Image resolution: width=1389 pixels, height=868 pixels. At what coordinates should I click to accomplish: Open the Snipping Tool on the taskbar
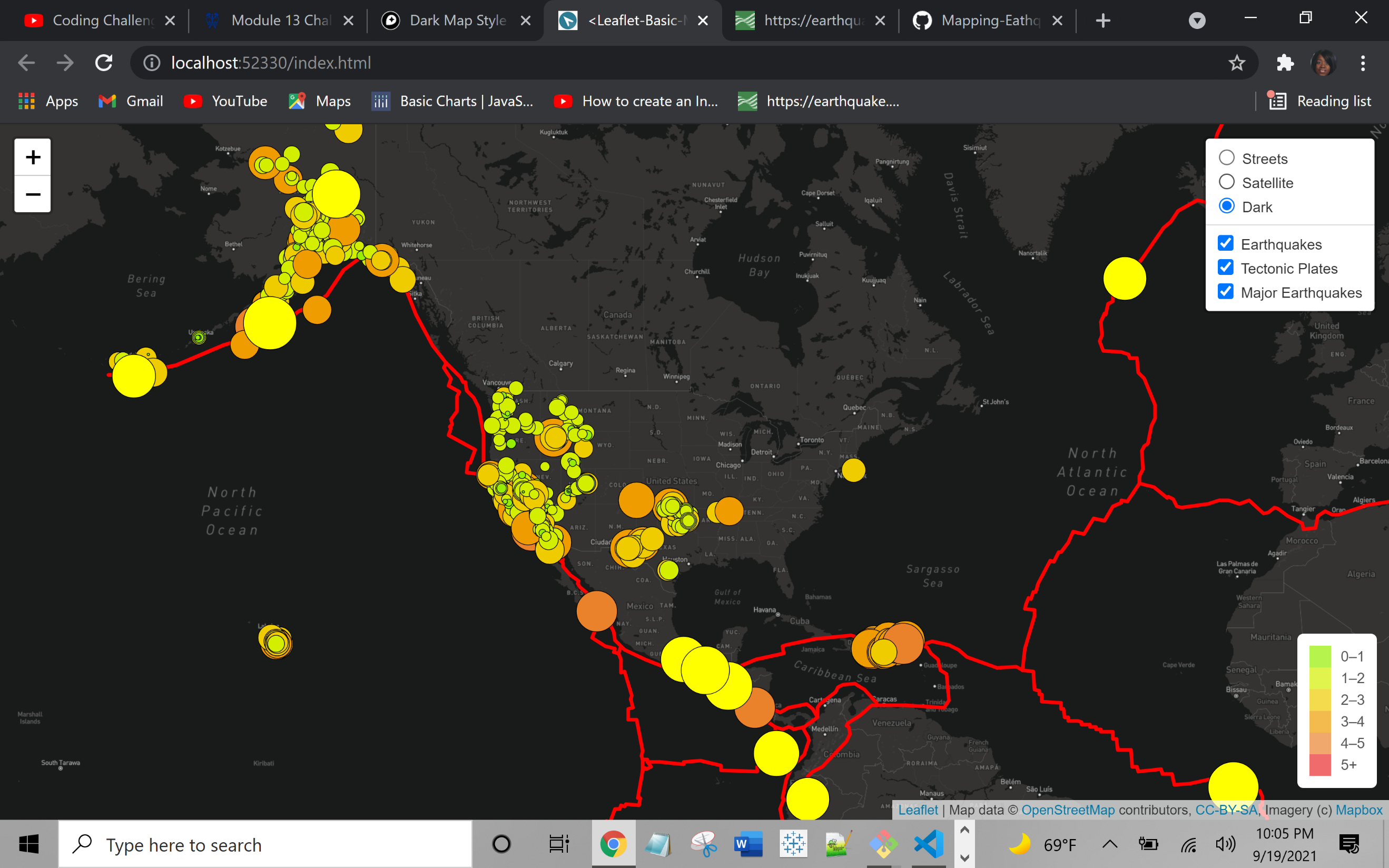(703, 844)
